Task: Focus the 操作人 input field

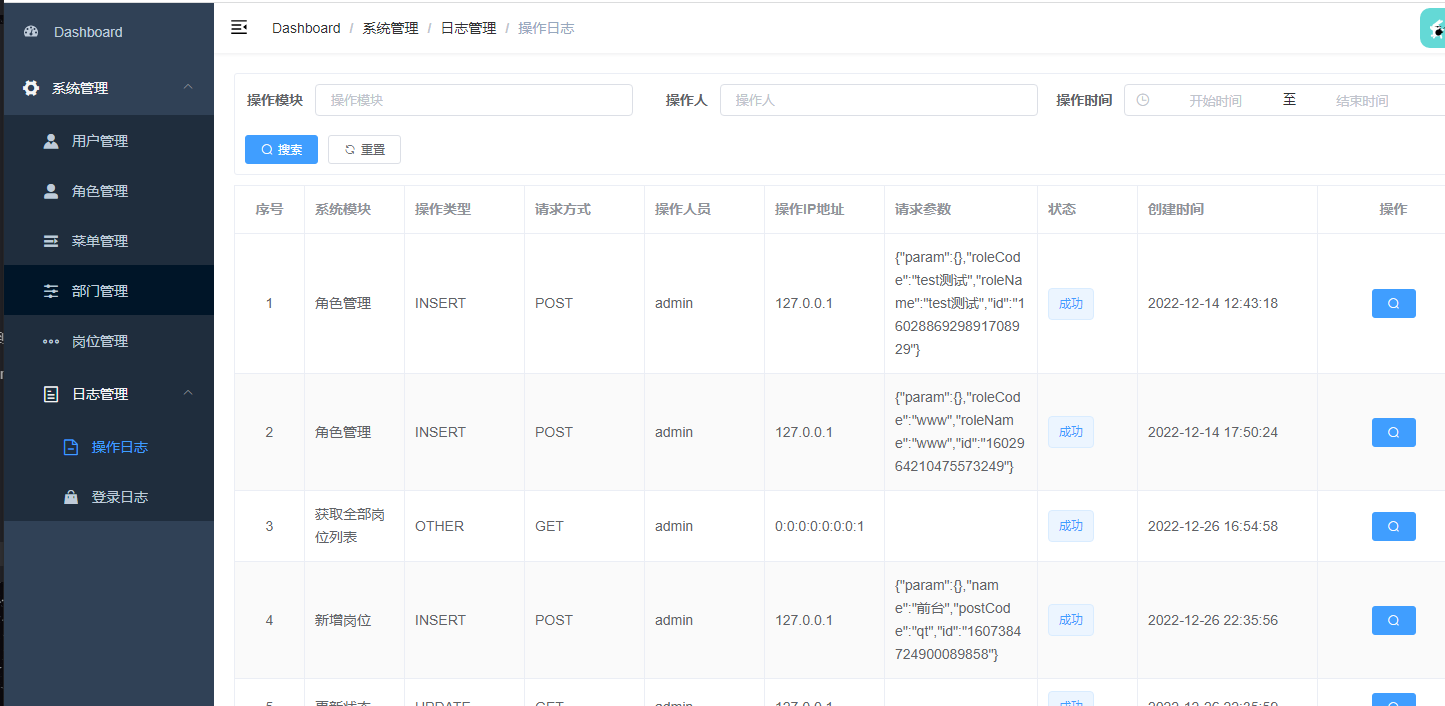Action: [x=879, y=100]
